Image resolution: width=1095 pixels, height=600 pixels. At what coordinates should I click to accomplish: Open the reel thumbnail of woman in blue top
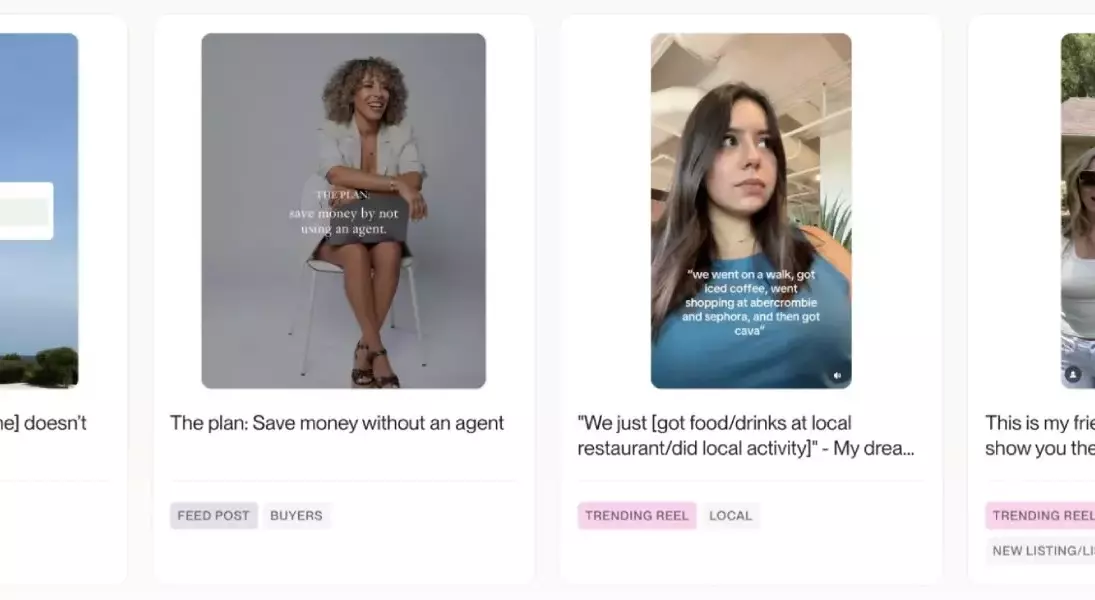coord(751,211)
